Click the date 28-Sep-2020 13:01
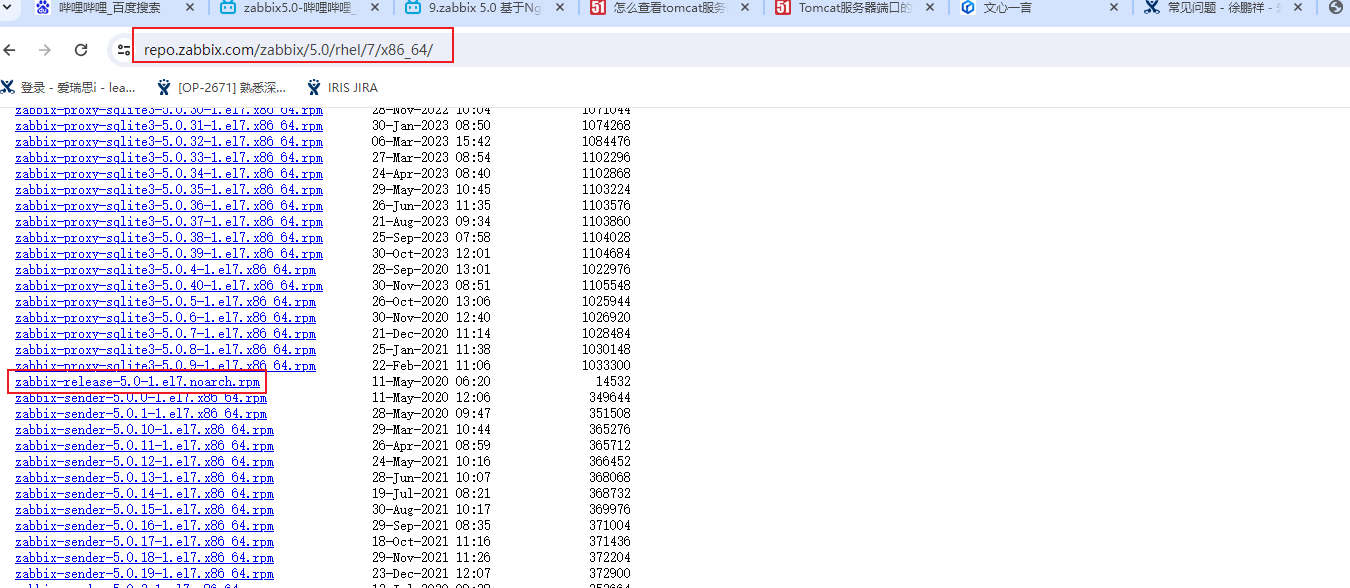This screenshot has height=588, width=1350. [x=431, y=270]
